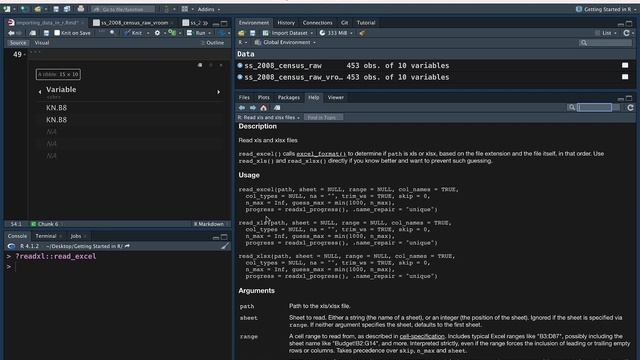Expand the ss_2008_census_raw_vro… data object

240,77
